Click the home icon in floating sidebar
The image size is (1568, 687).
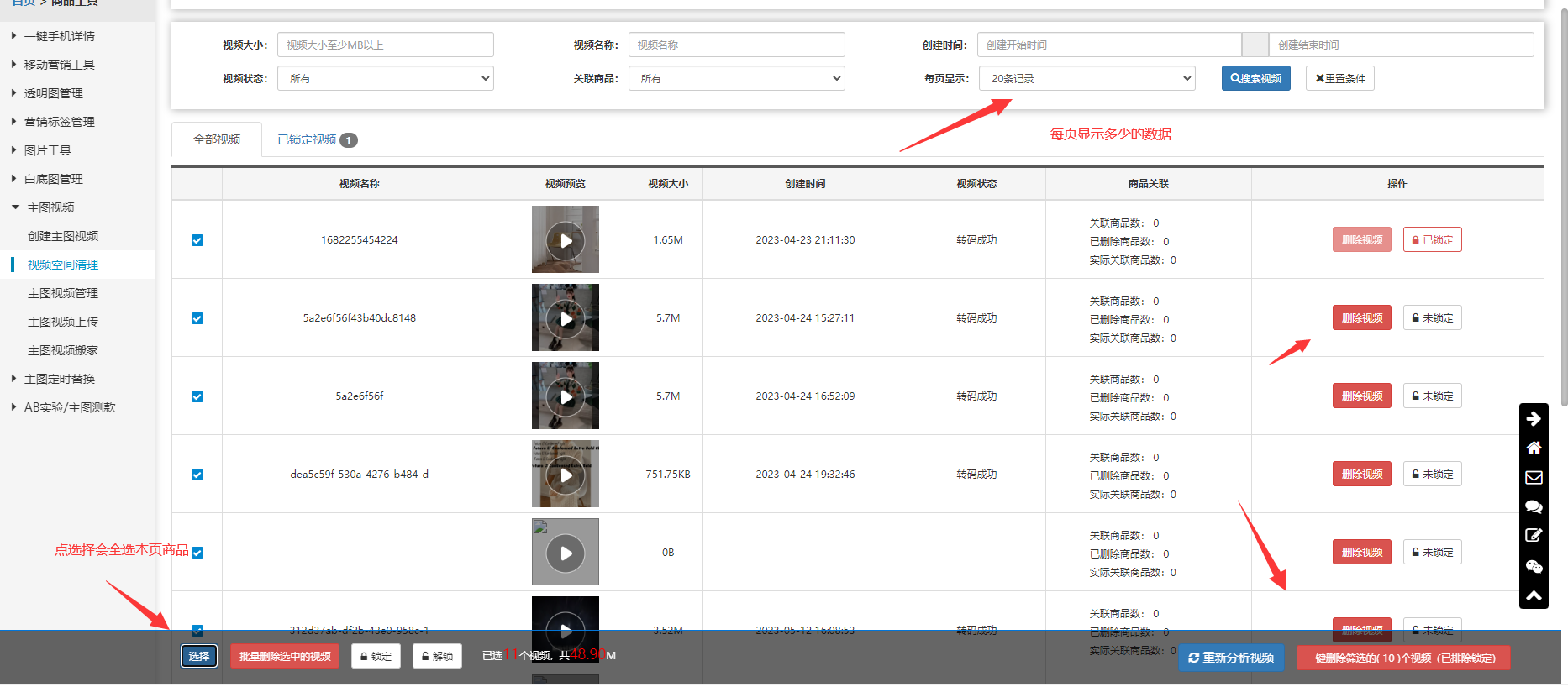(x=1534, y=448)
